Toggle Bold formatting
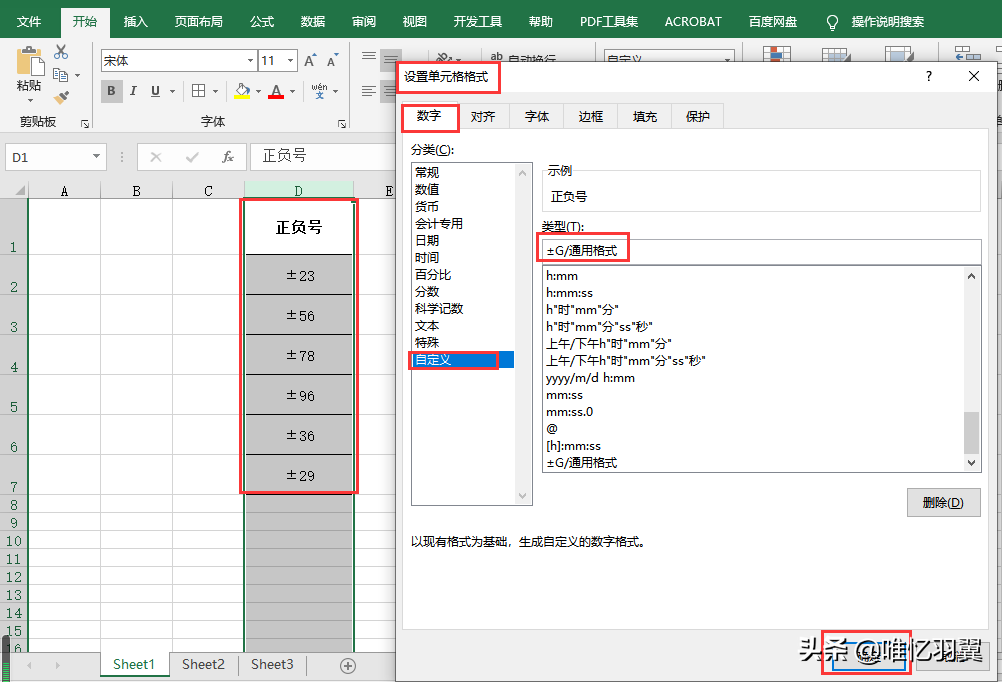The height and width of the screenshot is (682, 1002). [111, 91]
